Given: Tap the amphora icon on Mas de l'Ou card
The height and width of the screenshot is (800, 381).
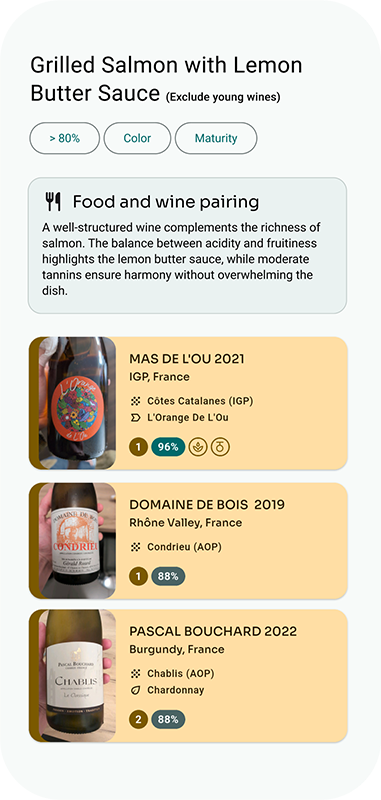Looking at the screenshot, I should click(220, 447).
